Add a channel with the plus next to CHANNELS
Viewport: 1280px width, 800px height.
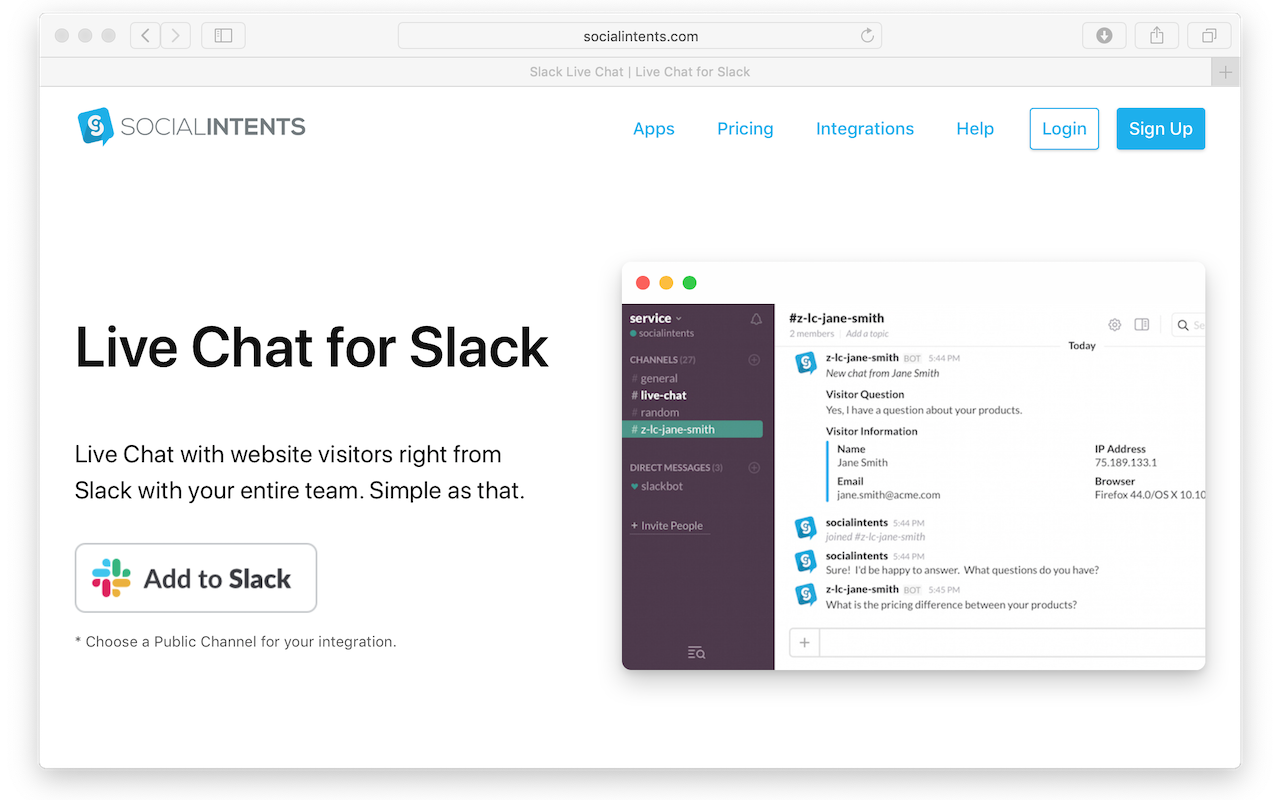(x=754, y=360)
